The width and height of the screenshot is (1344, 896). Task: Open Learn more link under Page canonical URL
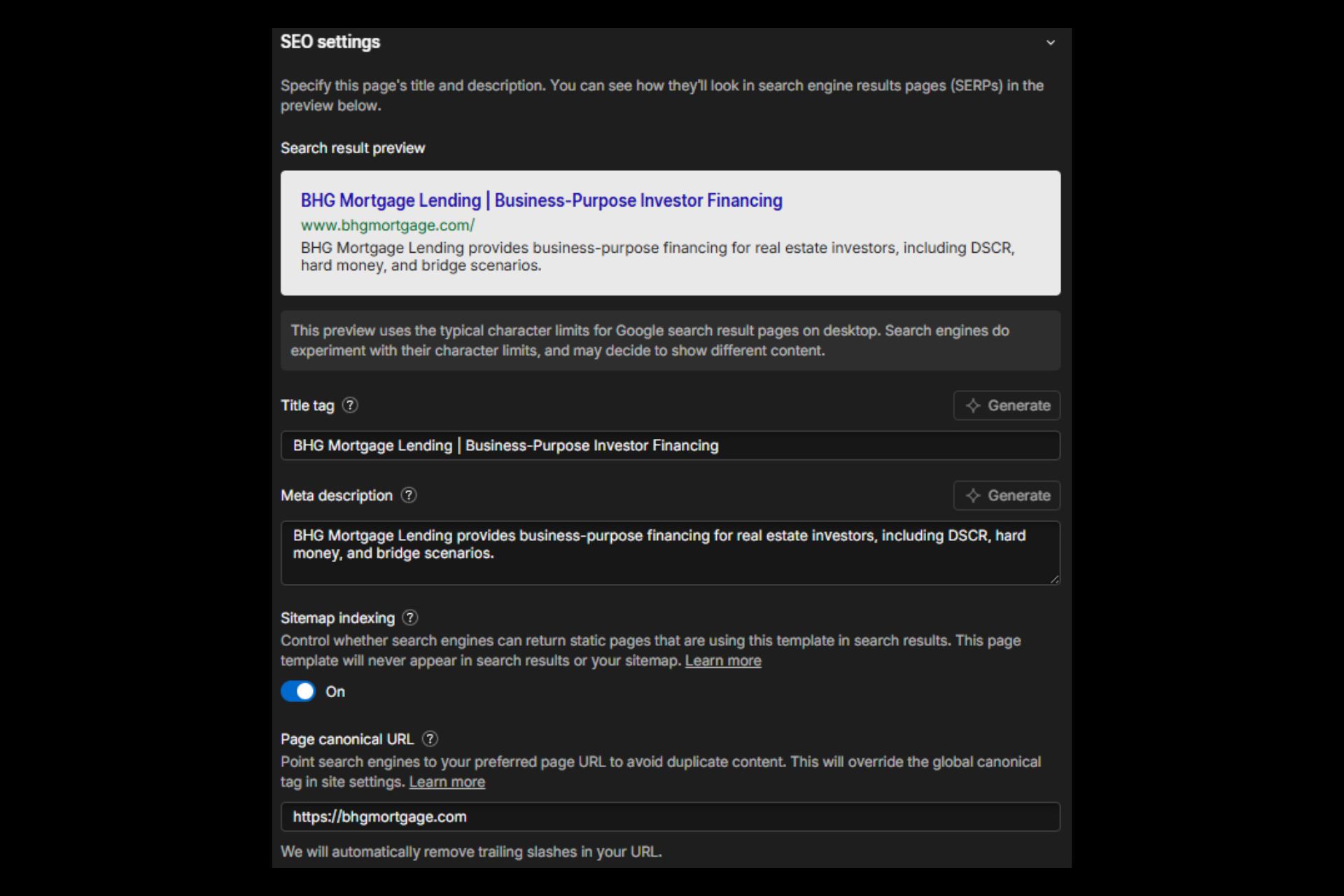[x=447, y=782]
